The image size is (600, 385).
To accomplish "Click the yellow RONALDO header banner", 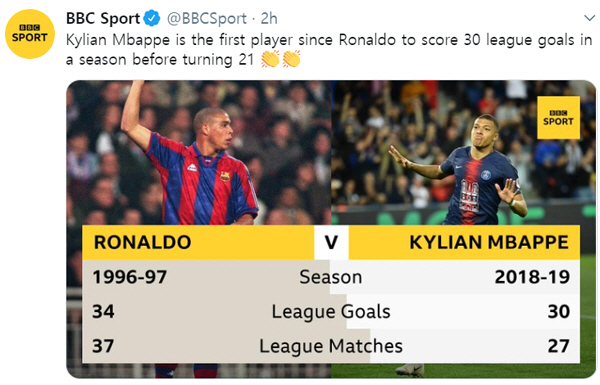I will pyautogui.click(x=198, y=243).
